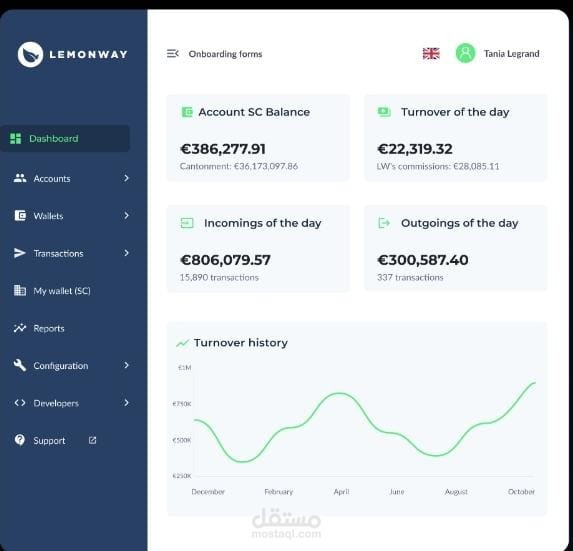Click the Wallets icon in sidebar
This screenshot has width=573, height=551.
[x=20, y=216]
